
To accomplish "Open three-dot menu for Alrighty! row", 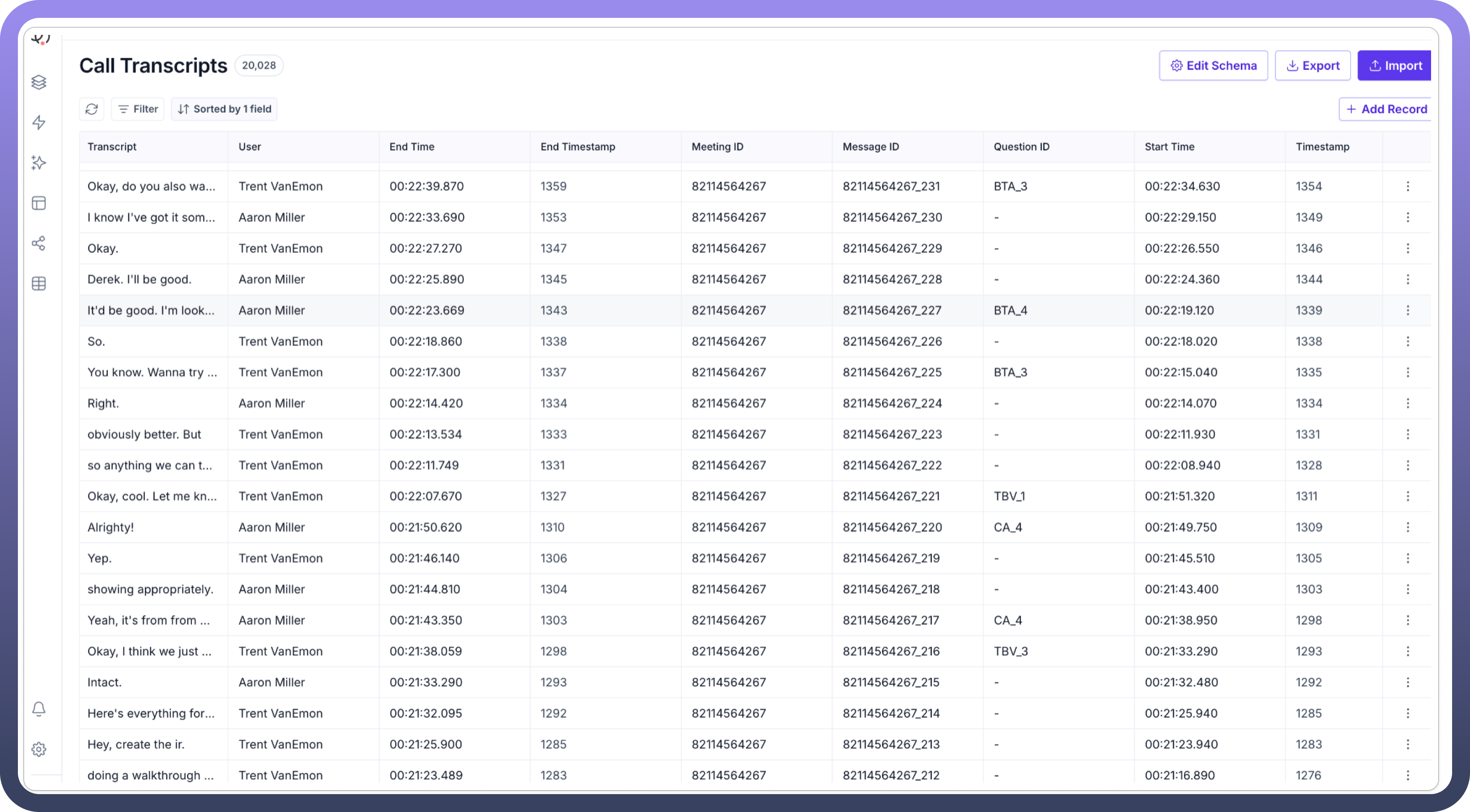I will pos(1408,528).
